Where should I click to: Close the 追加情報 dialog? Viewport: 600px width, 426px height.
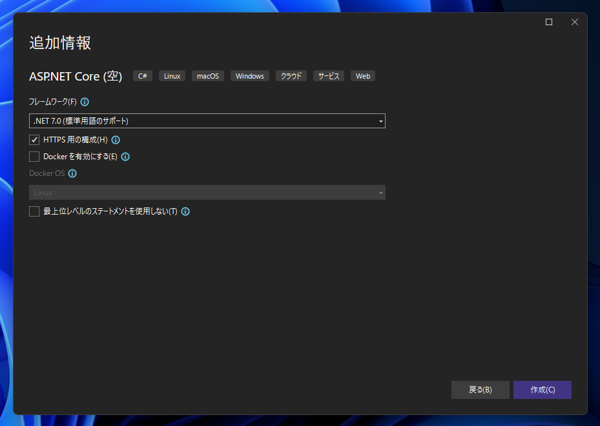coord(575,22)
